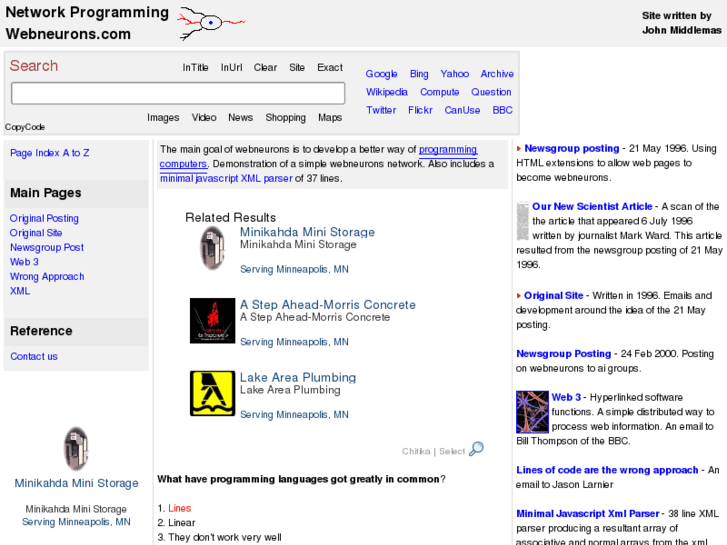Viewport: 727px width, 545px height.
Task: Open XML sidebar link
Action: pos(20,291)
